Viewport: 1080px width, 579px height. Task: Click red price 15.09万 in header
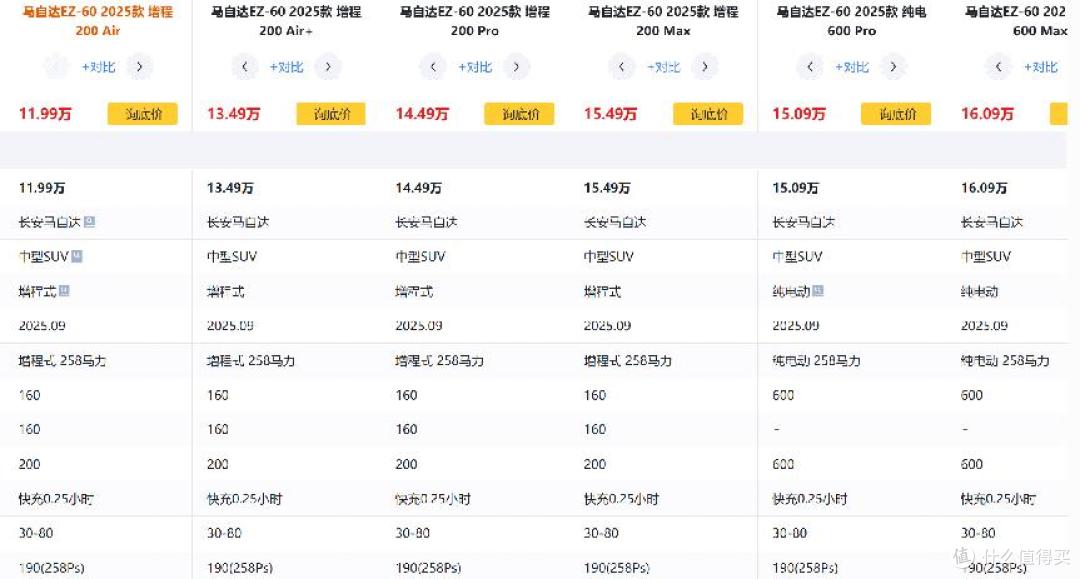[x=799, y=114]
